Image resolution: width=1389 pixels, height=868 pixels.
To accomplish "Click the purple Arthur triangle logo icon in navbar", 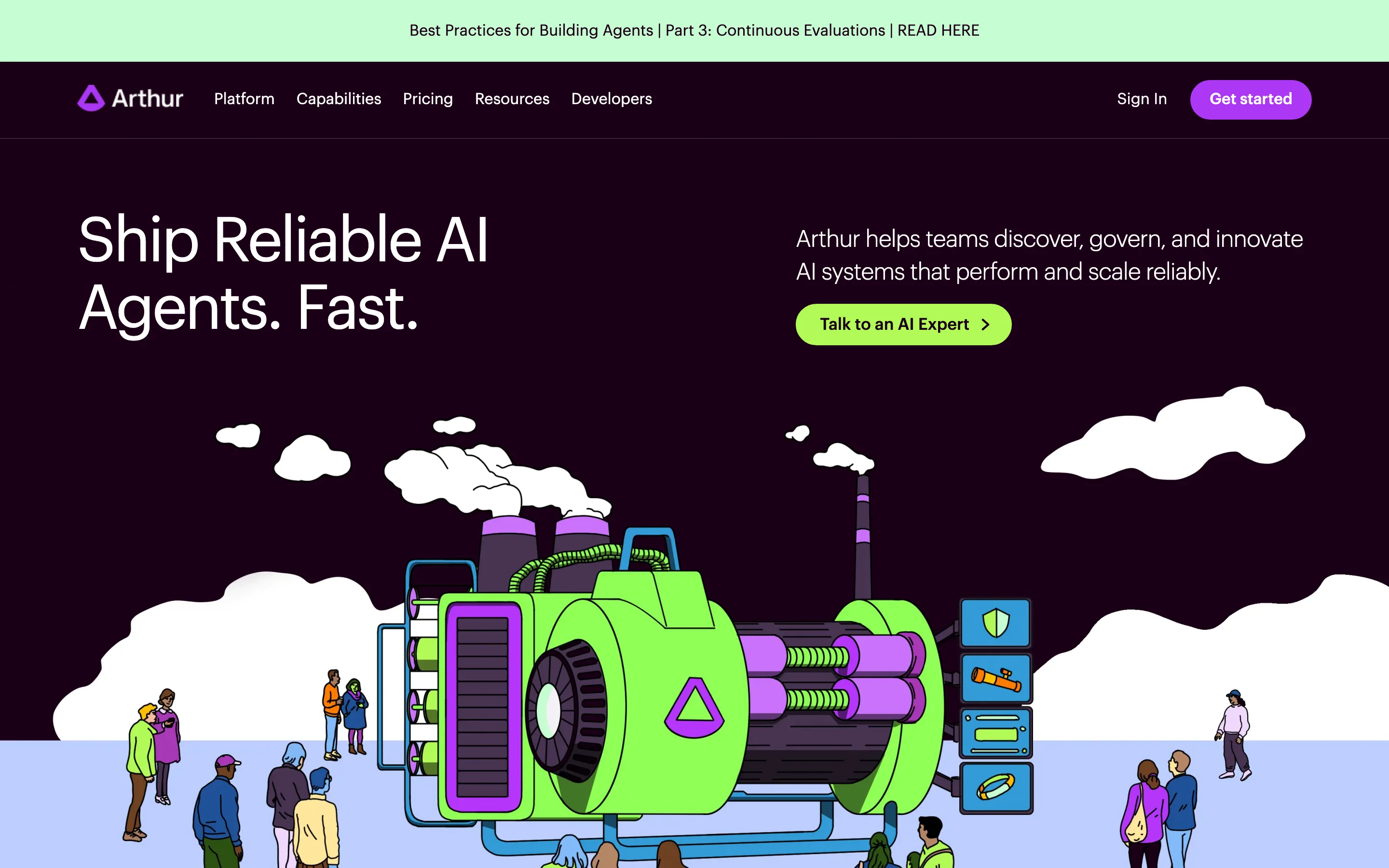I will [91, 99].
